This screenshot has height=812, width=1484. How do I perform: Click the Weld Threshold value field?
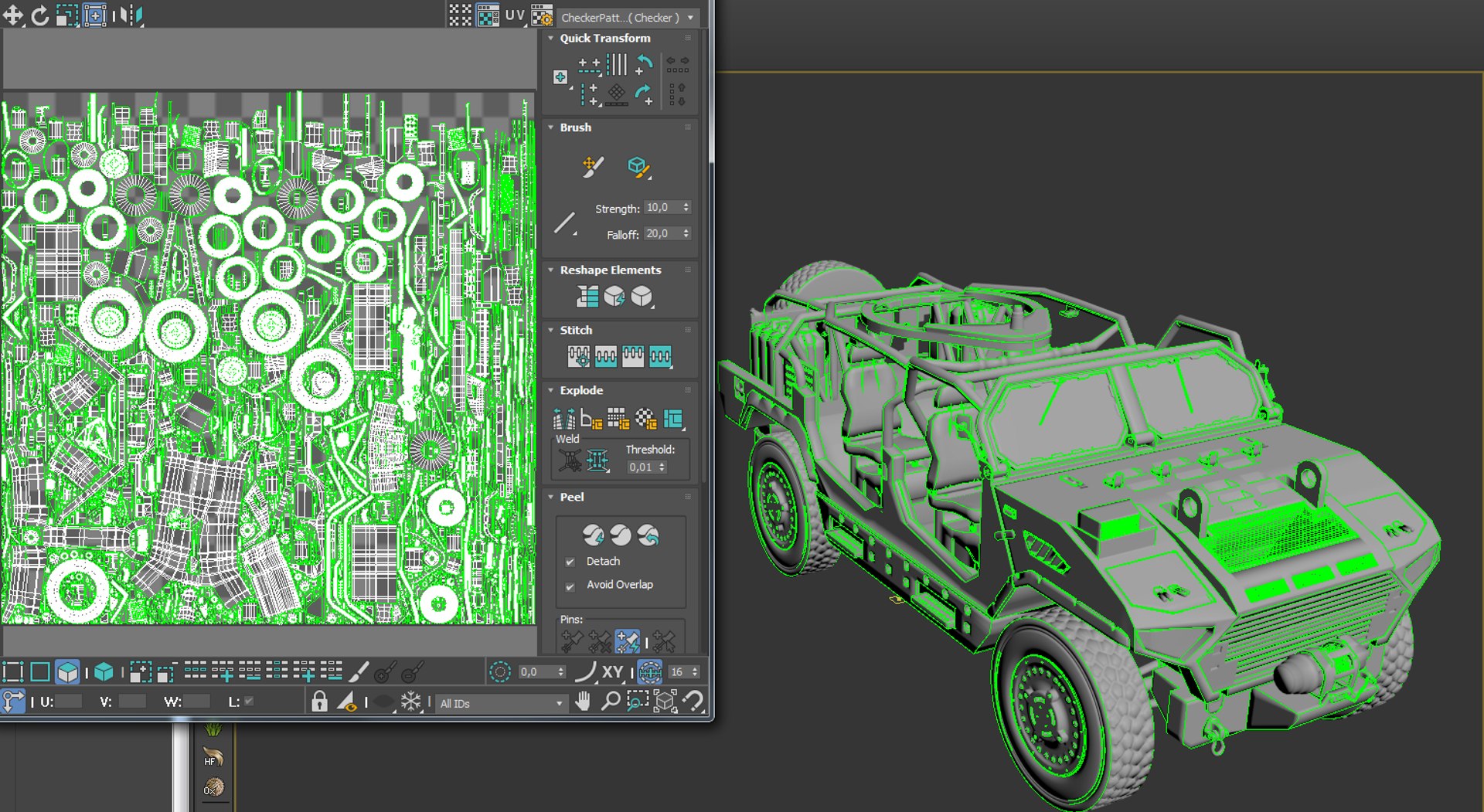[641, 467]
